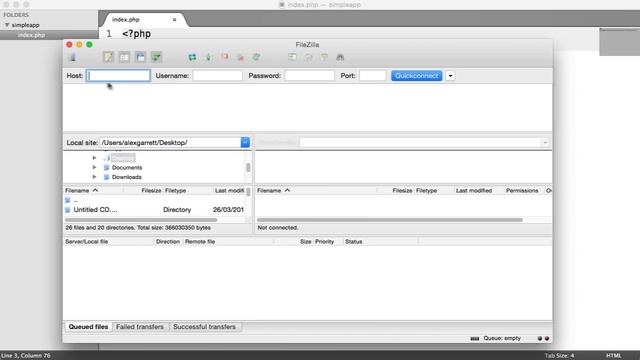Image resolution: width=640 pixels, height=360 pixels.
Task: Switch to the Successful transfers tab
Action: [204, 327]
